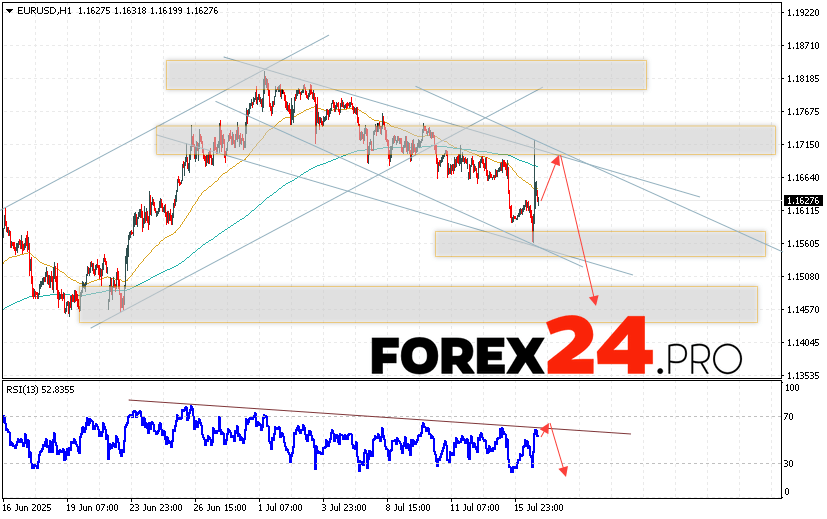The height and width of the screenshot is (519, 827).
Task: Click the RSI 70 level label
Action: tap(789, 417)
